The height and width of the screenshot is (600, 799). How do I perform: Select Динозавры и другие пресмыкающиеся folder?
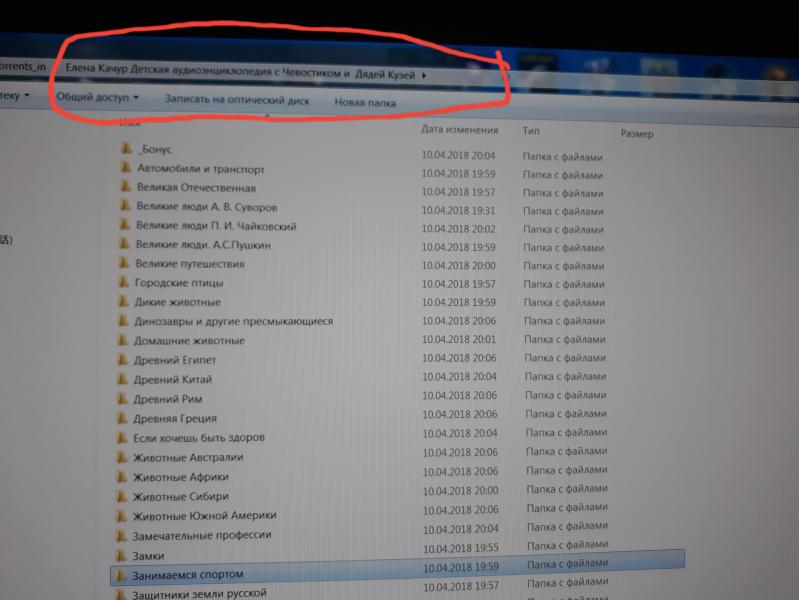click(233, 321)
